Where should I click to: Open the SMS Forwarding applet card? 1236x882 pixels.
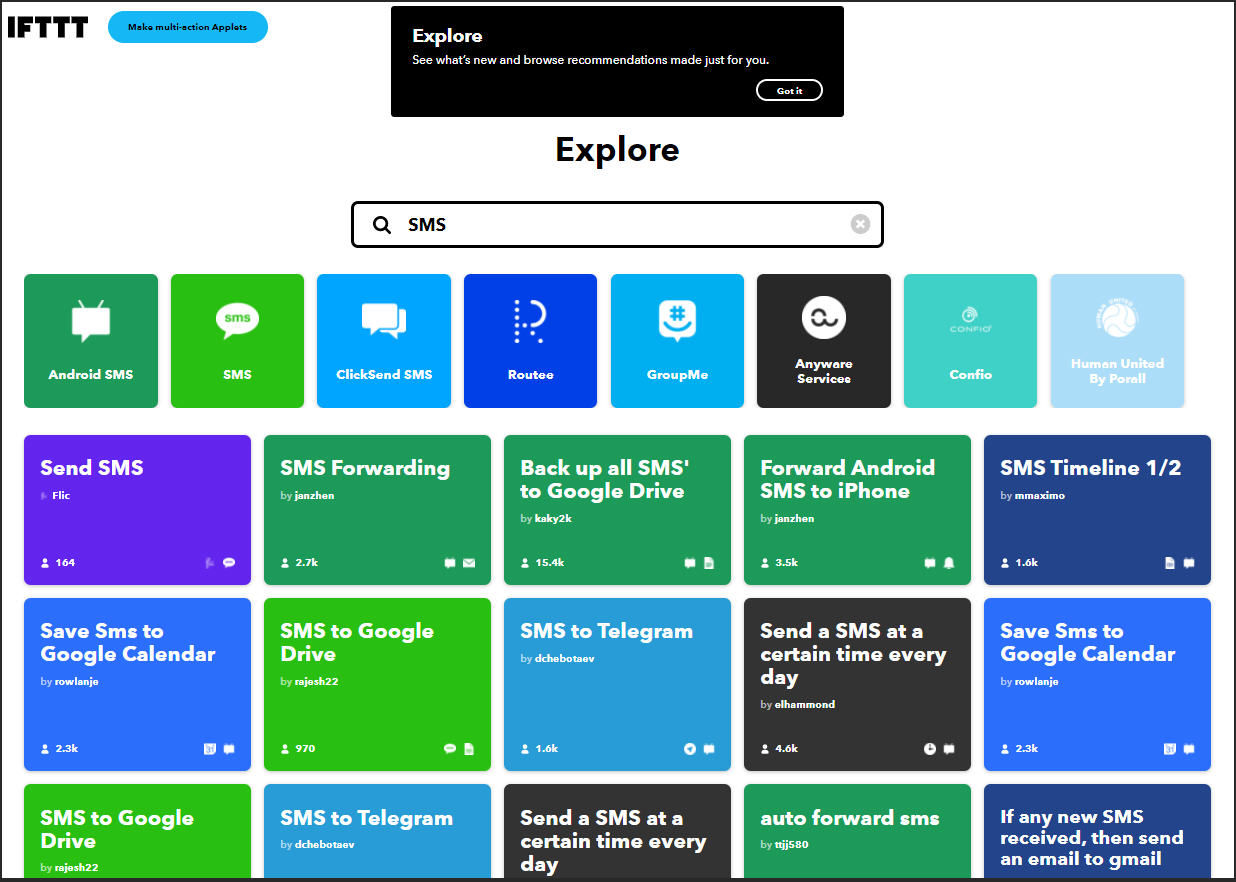[377, 510]
